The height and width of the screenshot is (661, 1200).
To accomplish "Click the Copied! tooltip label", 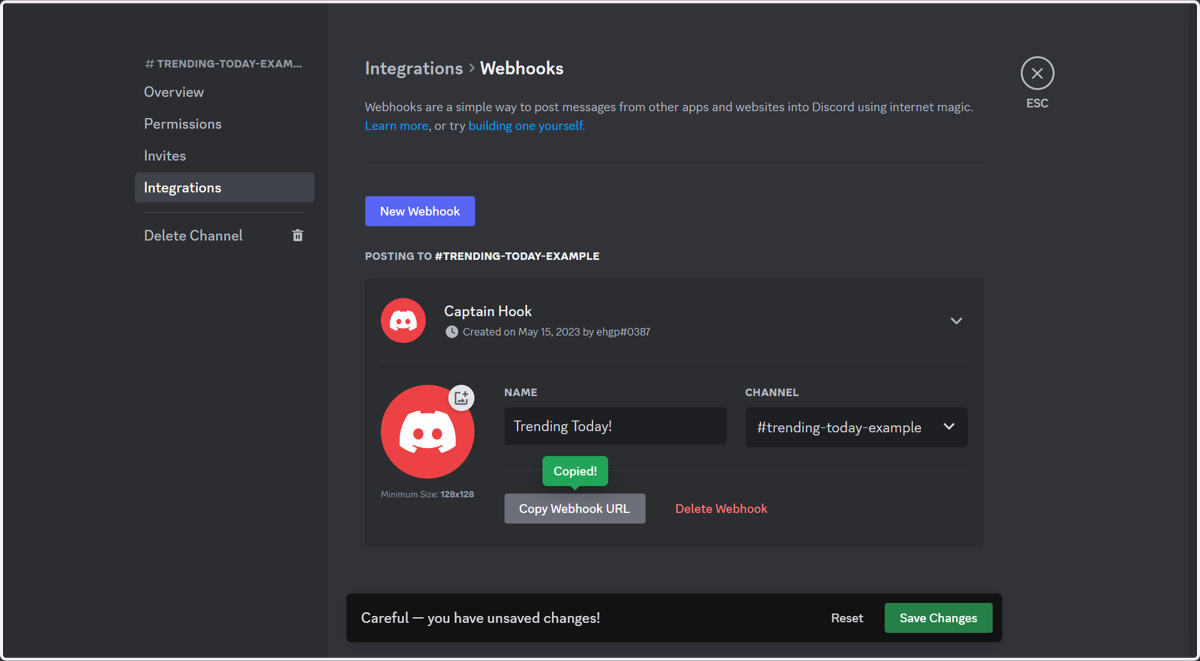I will [575, 471].
